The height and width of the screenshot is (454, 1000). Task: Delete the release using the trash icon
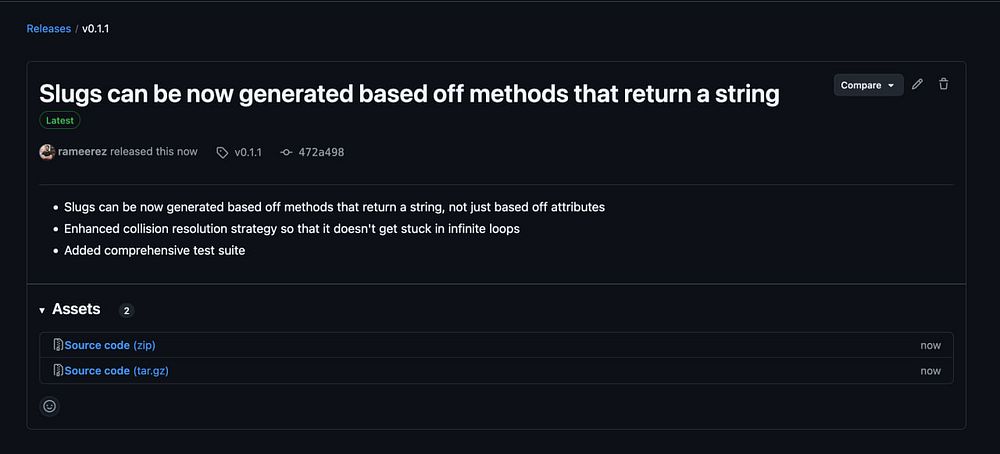[x=944, y=85]
